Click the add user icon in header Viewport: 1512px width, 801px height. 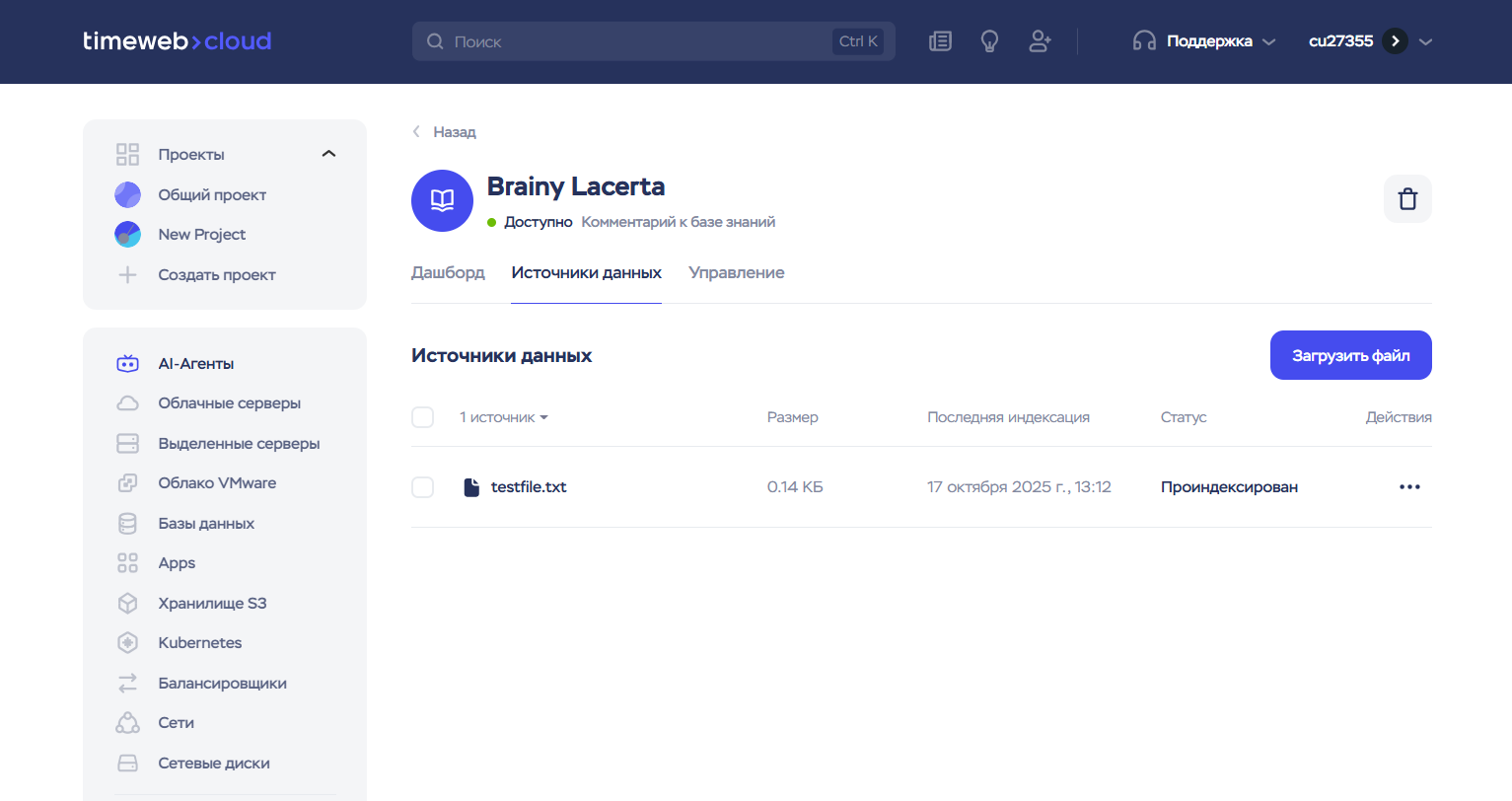click(x=1040, y=41)
